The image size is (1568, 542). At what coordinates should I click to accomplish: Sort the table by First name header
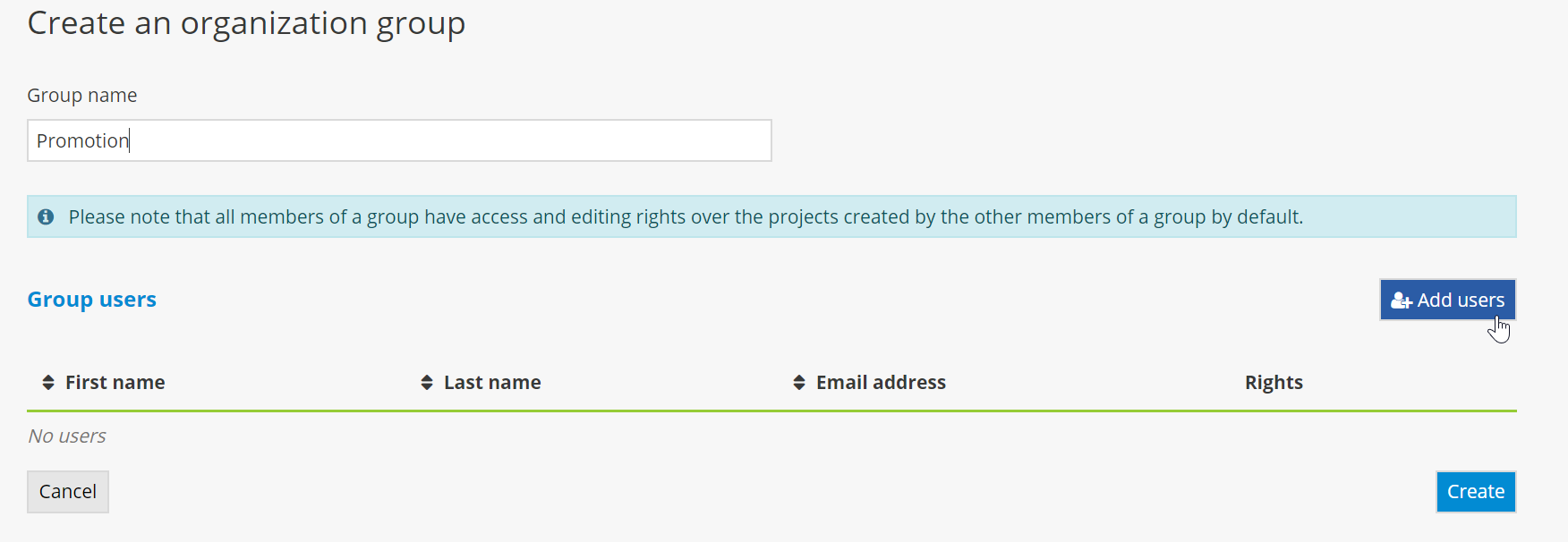tap(115, 383)
